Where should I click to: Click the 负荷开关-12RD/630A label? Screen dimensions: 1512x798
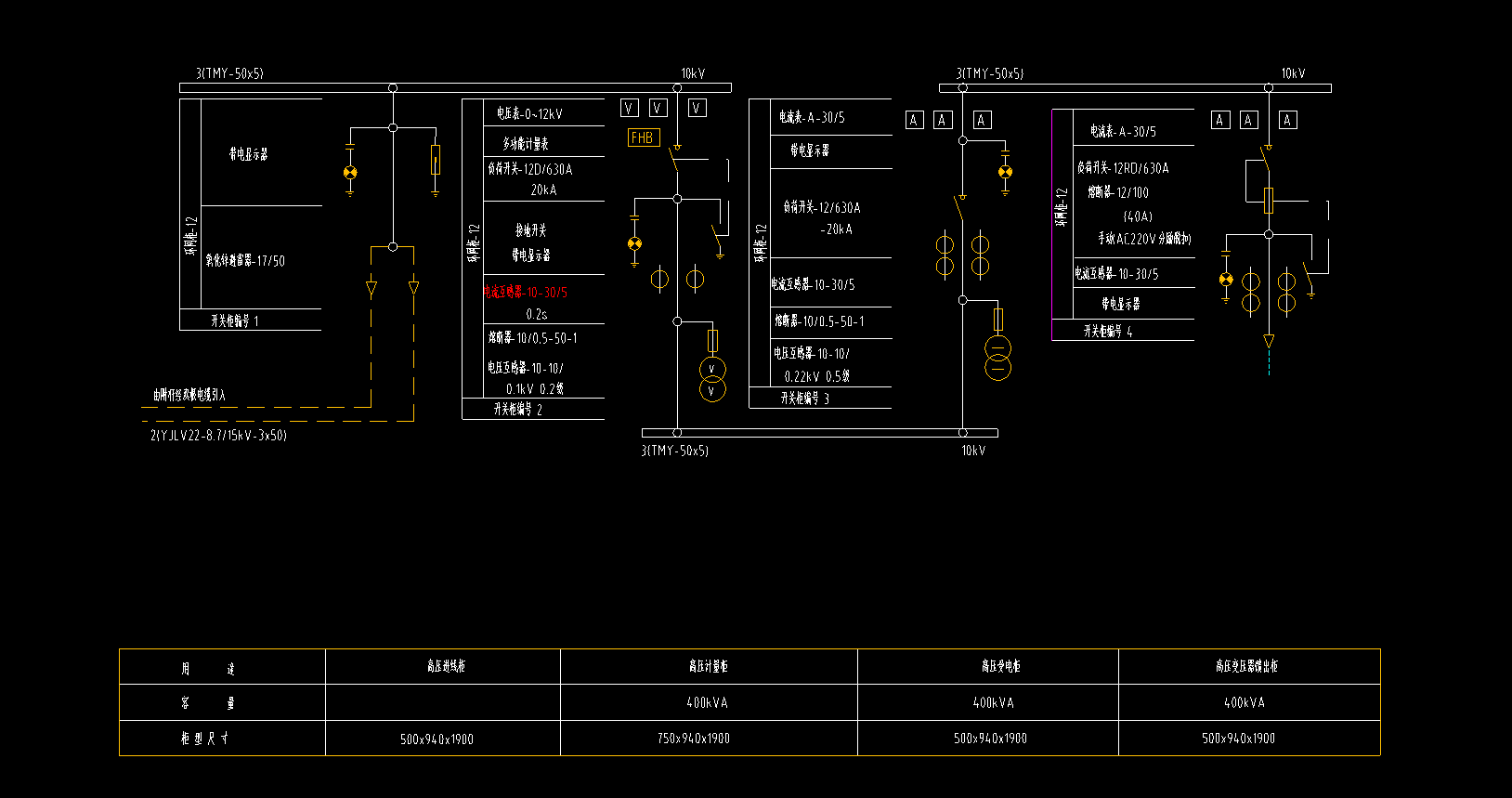click(1123, 168)
